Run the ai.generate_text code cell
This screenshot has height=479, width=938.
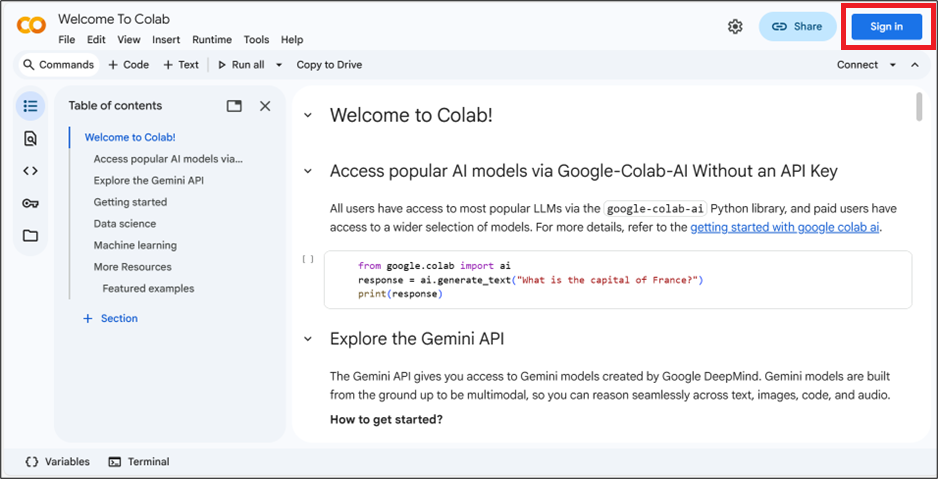click(x=308, y=260)
